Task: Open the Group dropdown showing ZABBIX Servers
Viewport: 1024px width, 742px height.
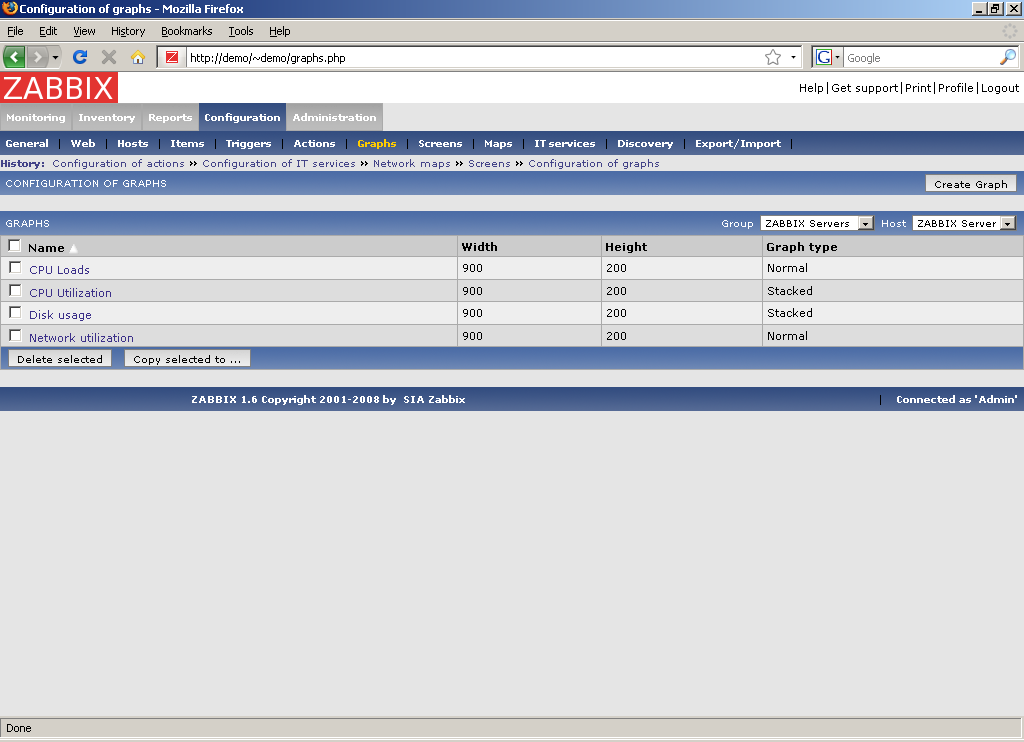Action: click(x=817, y=223)
